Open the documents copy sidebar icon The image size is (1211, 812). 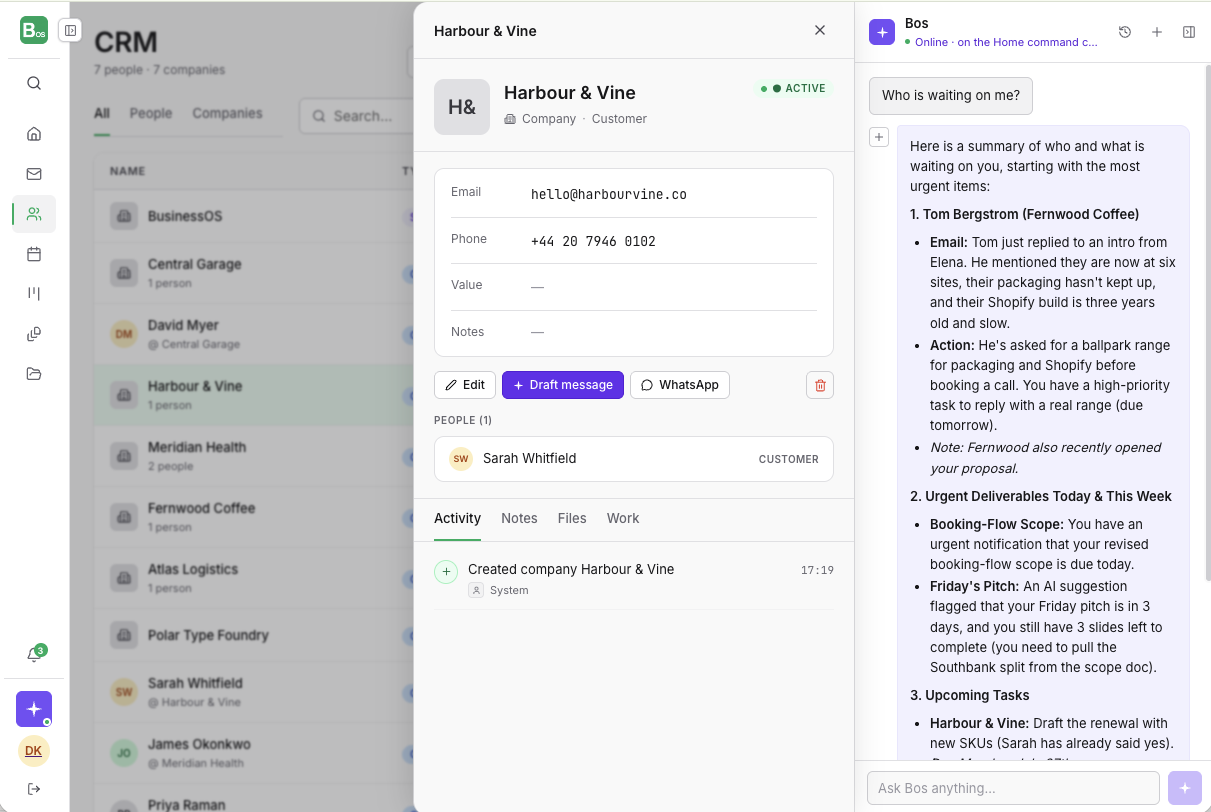[34, 334]
